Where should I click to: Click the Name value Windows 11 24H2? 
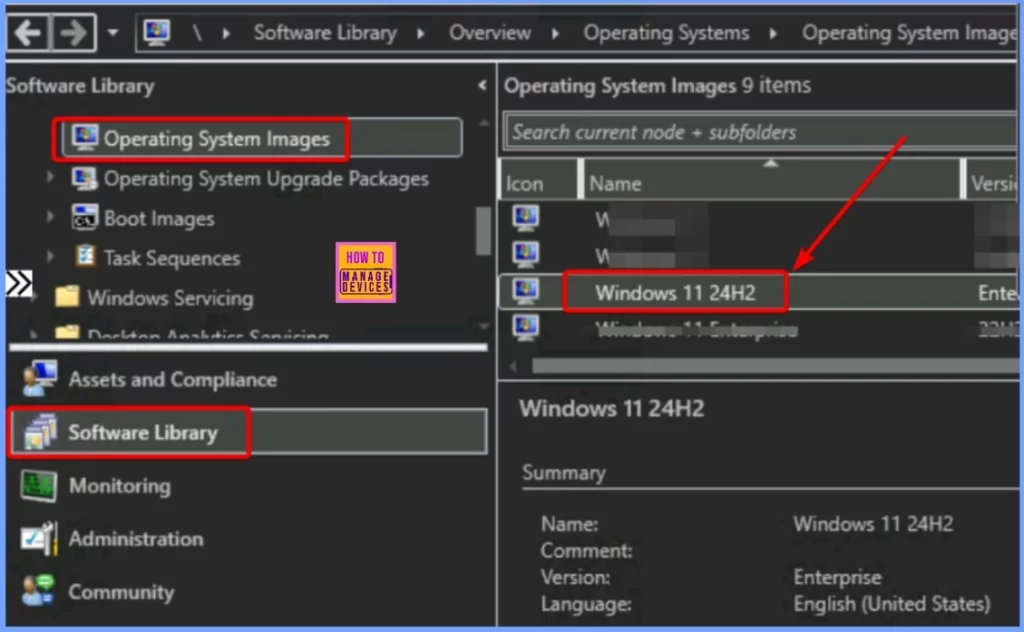coord(872,524)
